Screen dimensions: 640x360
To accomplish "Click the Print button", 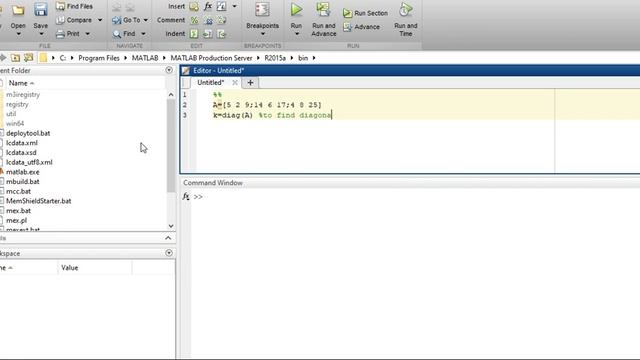I will pos(68,33).
